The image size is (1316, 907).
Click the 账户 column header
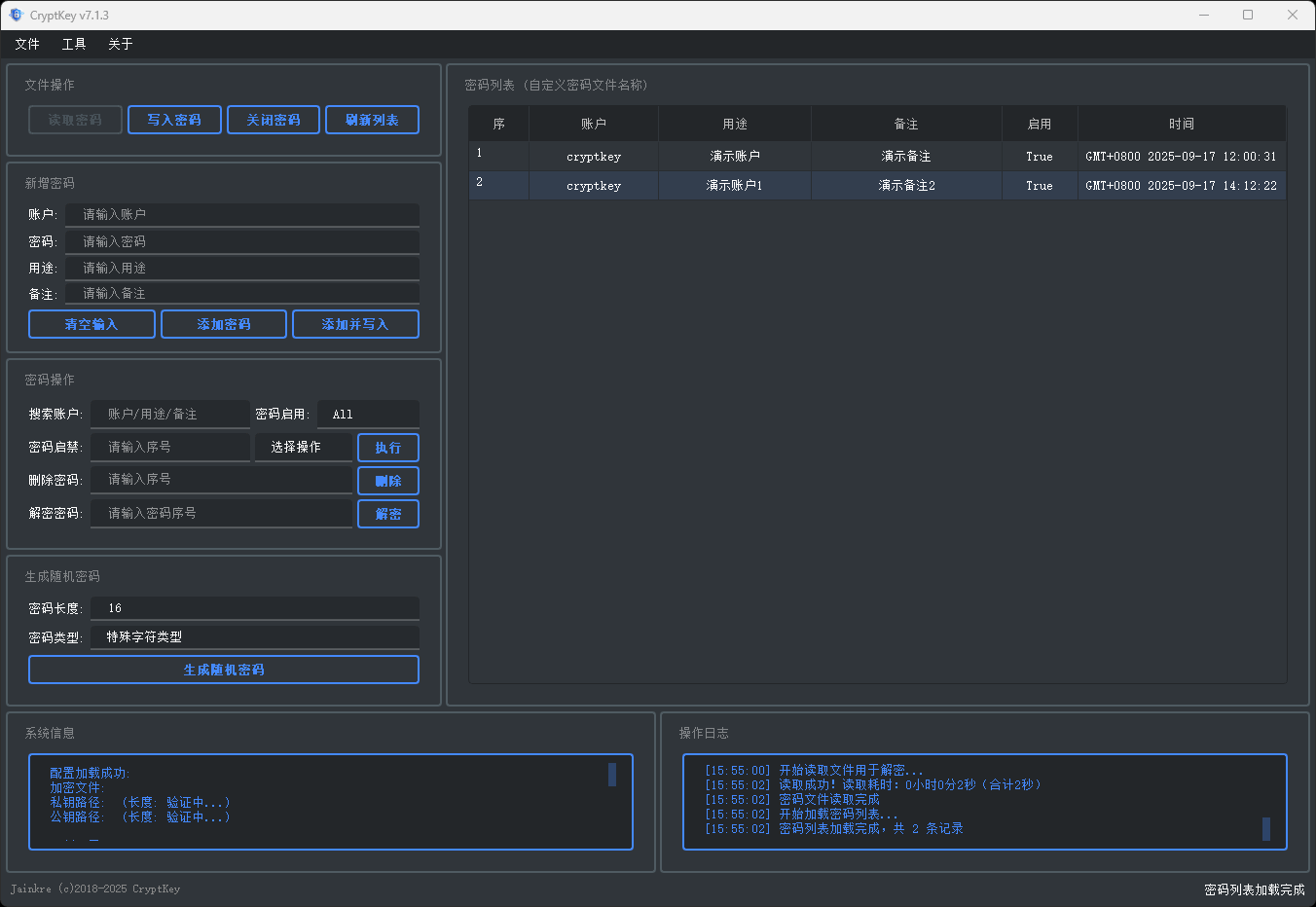594,124
